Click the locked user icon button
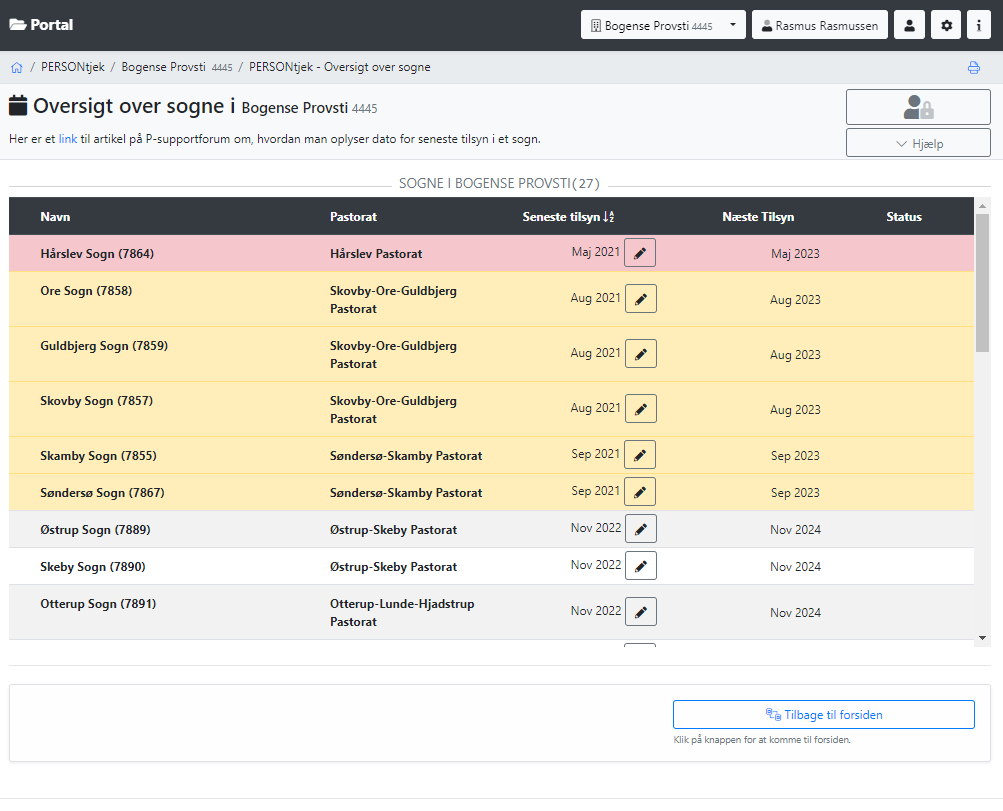The height and width of the screenshot is (811, 1003). [x=918, y=107]
